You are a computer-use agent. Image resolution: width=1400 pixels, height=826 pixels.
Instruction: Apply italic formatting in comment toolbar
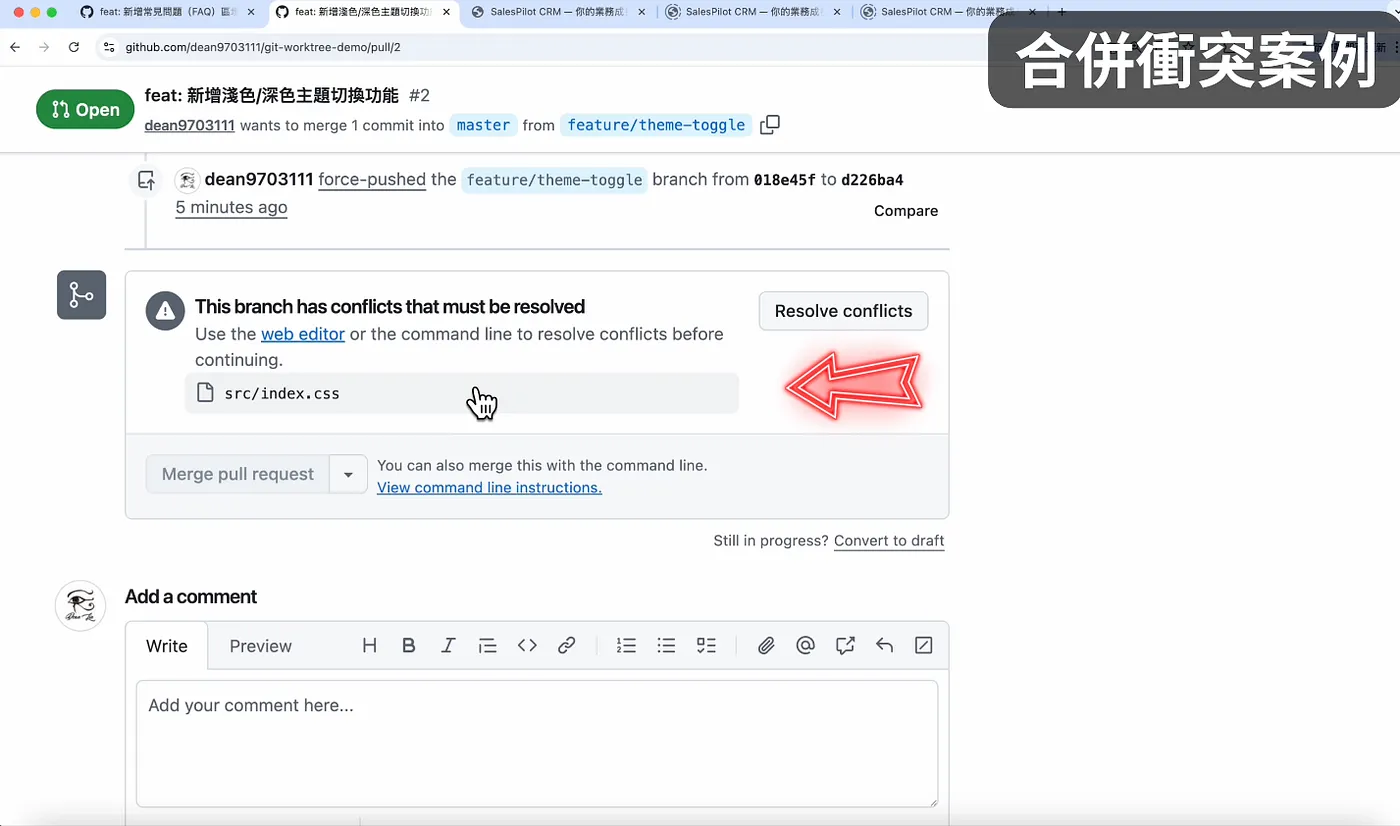coord(448,646)
